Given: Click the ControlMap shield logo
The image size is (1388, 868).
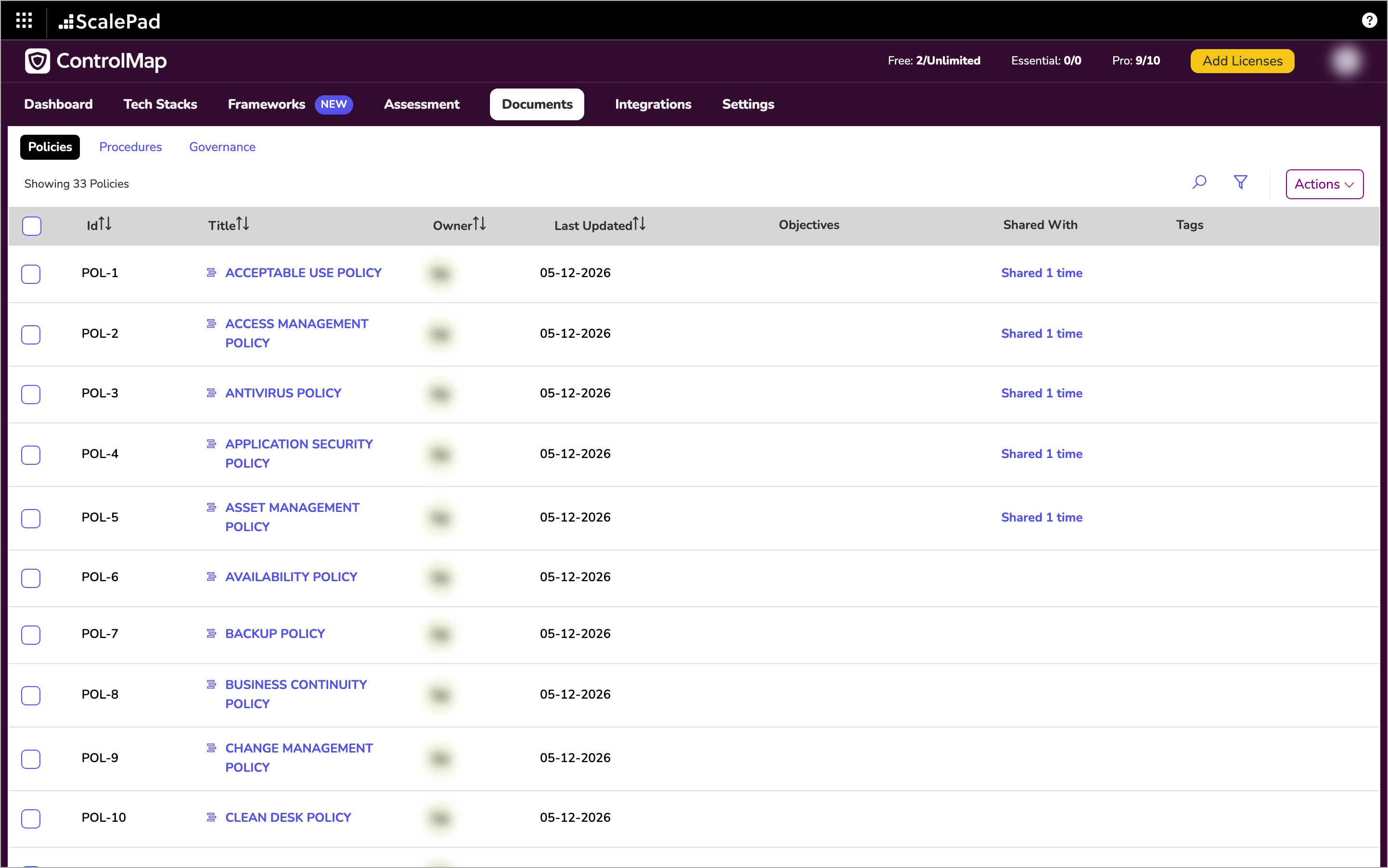Looking at the screenshot, I should [x=38, y=61].
